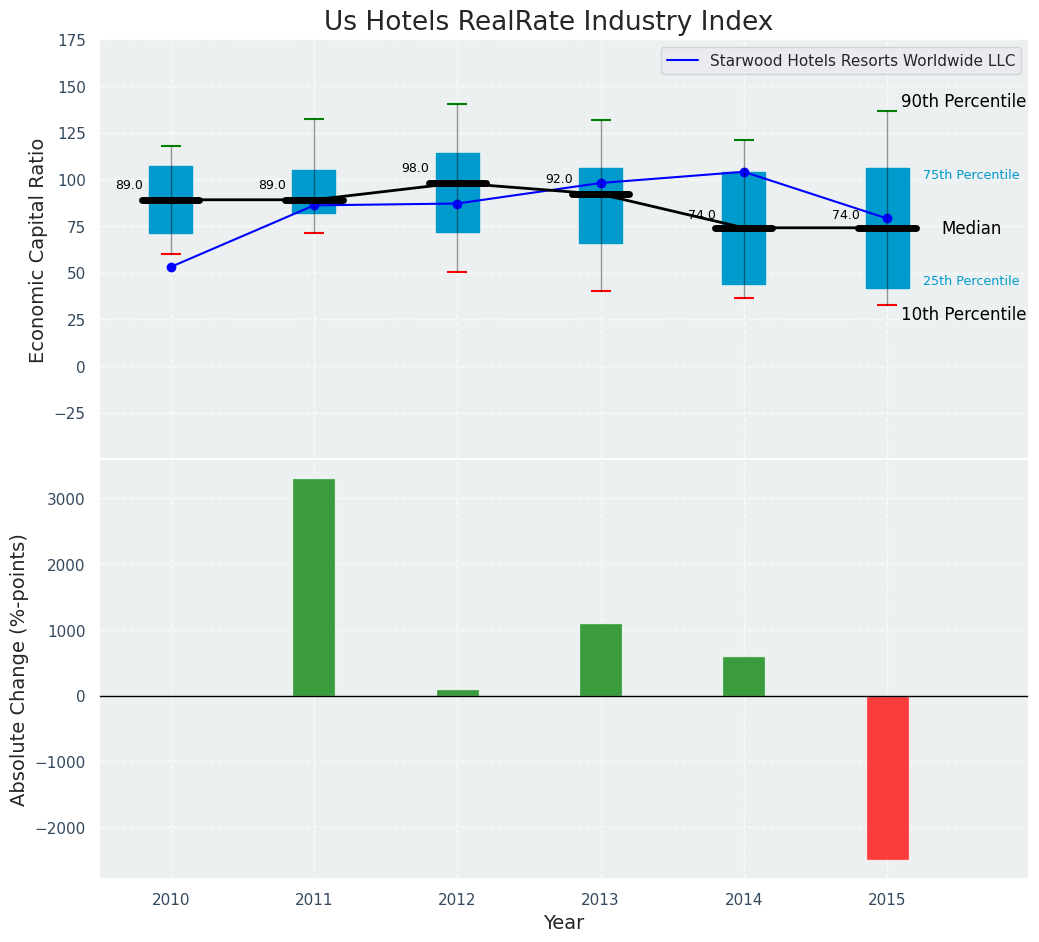Click the tall green 2011 change bar
The width and height of the screenshot is (1039, 942).
click(314, 587)
